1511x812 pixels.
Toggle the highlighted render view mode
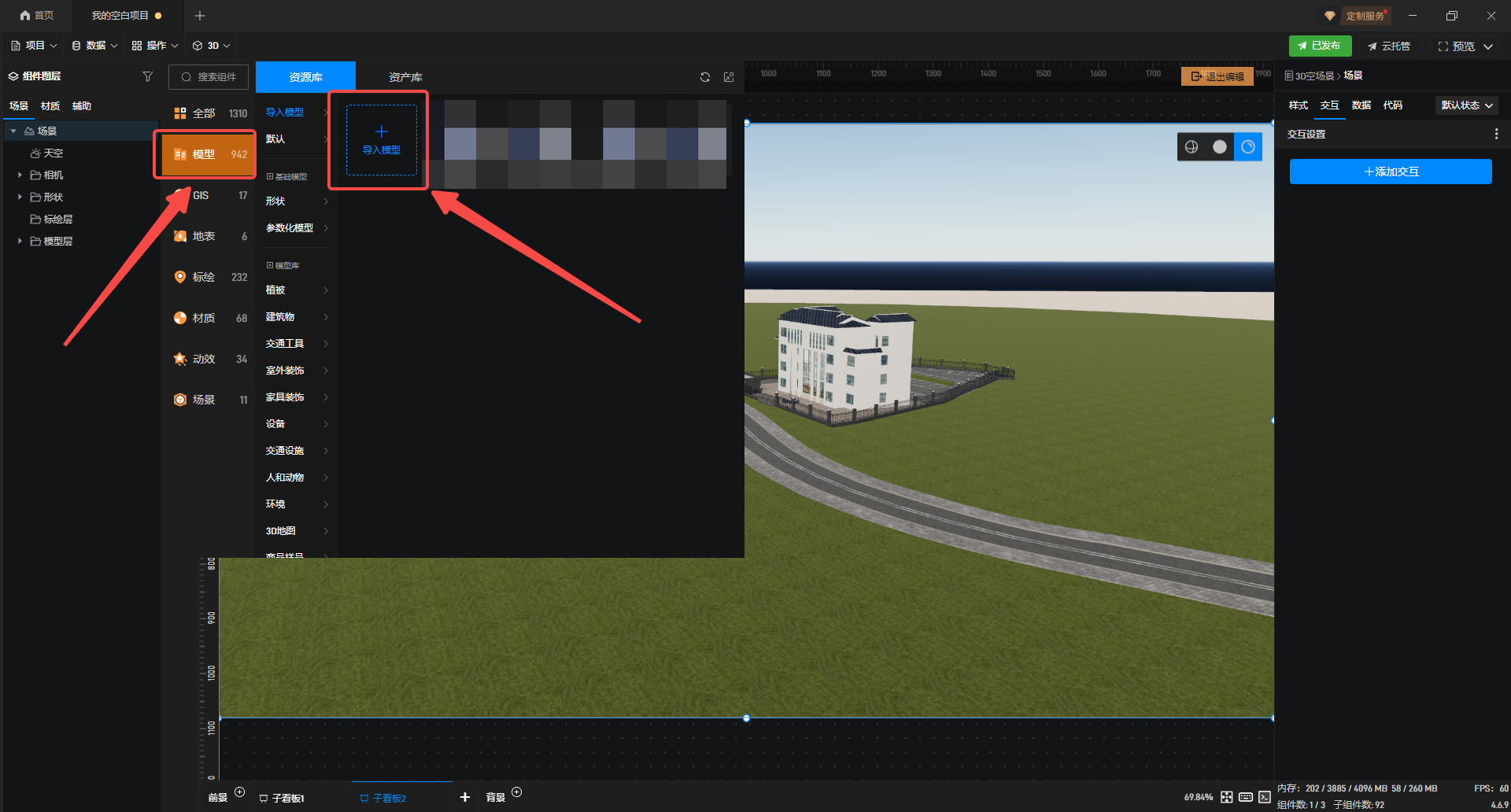(1248, 147)
